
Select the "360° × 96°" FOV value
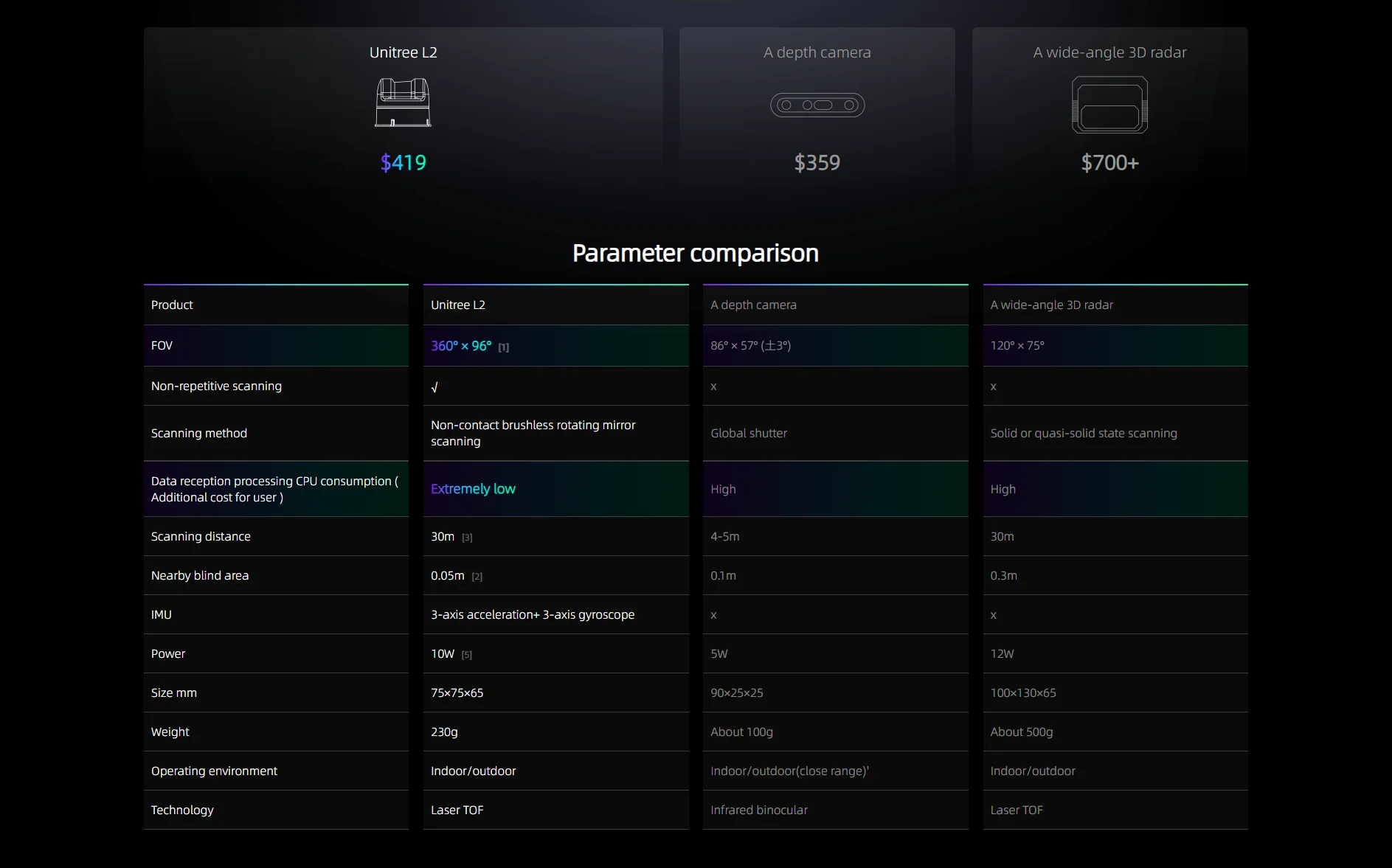tap(461, 345)
